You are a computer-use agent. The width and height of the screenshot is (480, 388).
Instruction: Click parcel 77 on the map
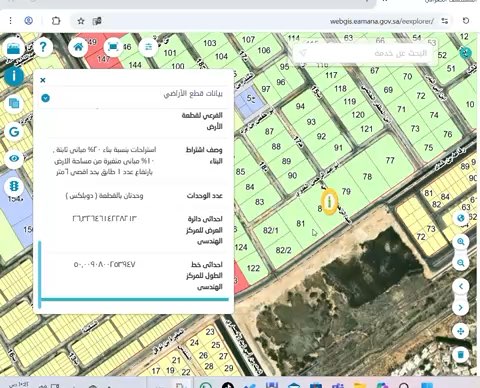pos(390,160)
